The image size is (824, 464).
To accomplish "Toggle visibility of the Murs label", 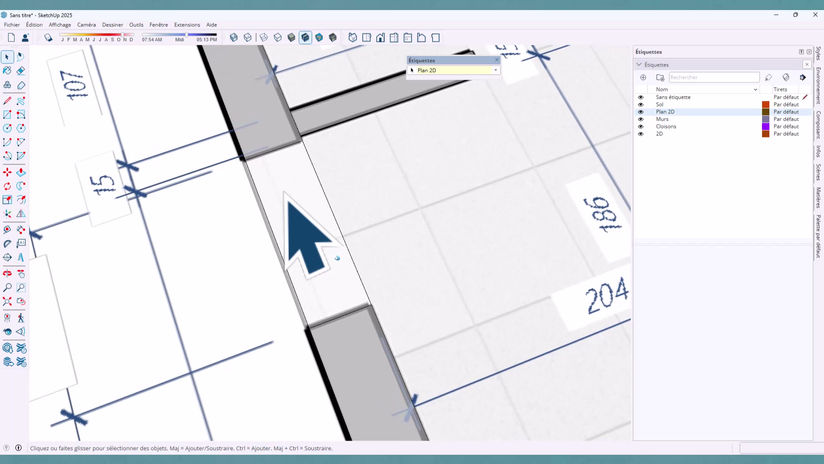I will click(641, 119).
